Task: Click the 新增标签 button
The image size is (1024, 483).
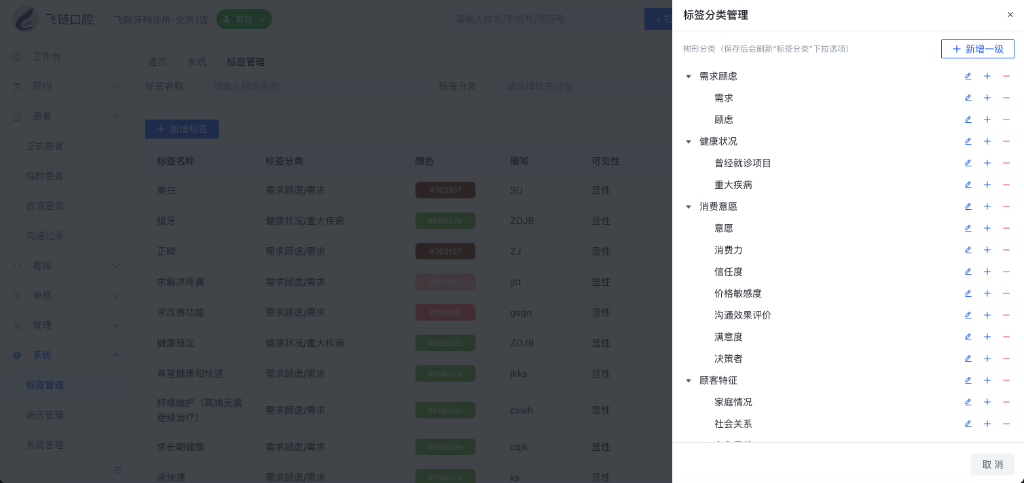Action: 182,129
